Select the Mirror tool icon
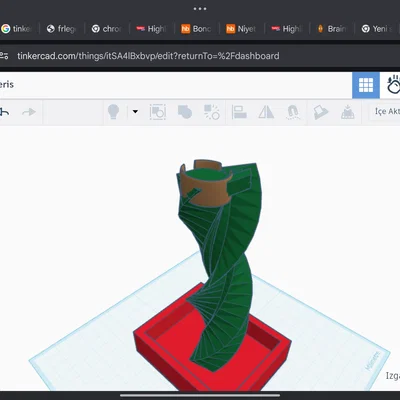The width and height of the screenshot is (400, 400). 266,112
